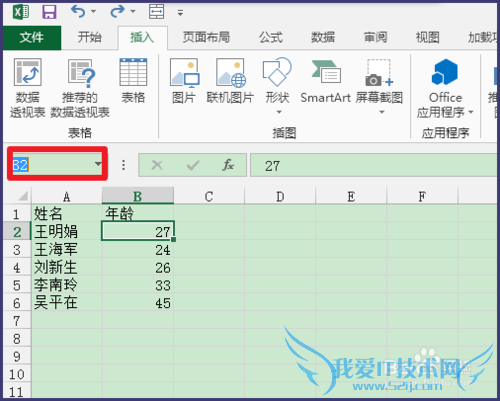Click the formula bar resize dots handle
This screenshot has height=401, width=500.
[x=124, y=165]
